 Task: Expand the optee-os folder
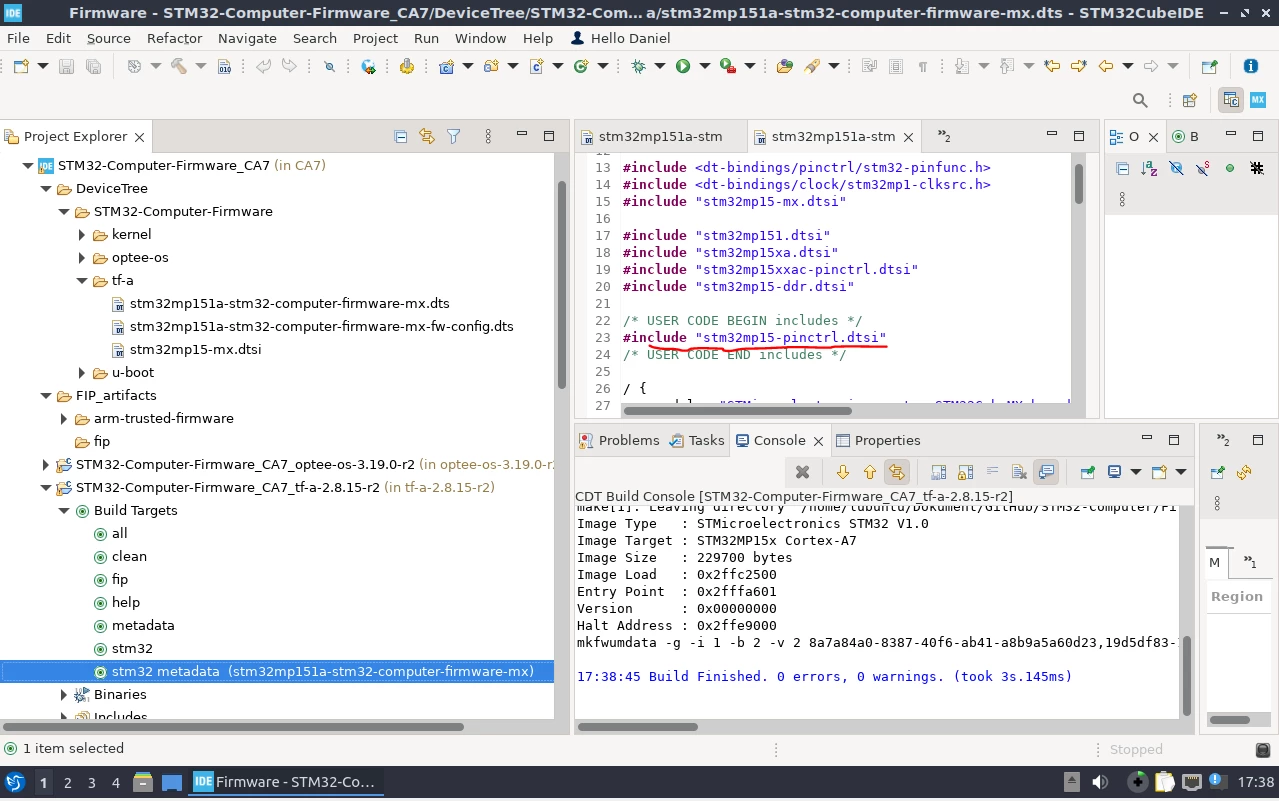[82, 258]
